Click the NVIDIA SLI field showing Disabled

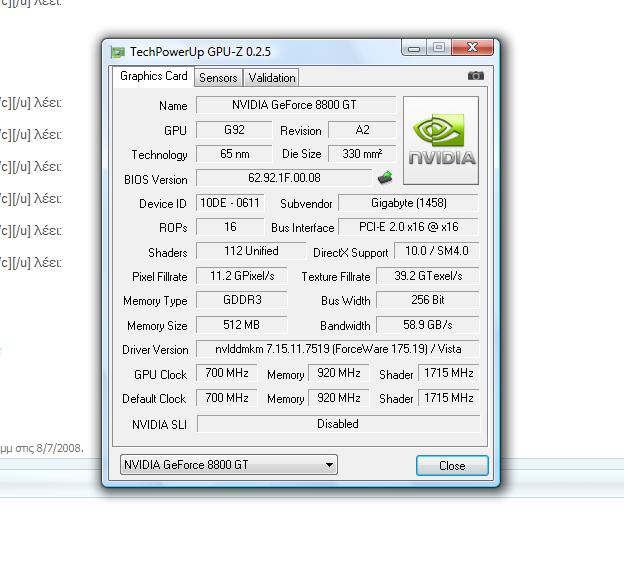338,424
